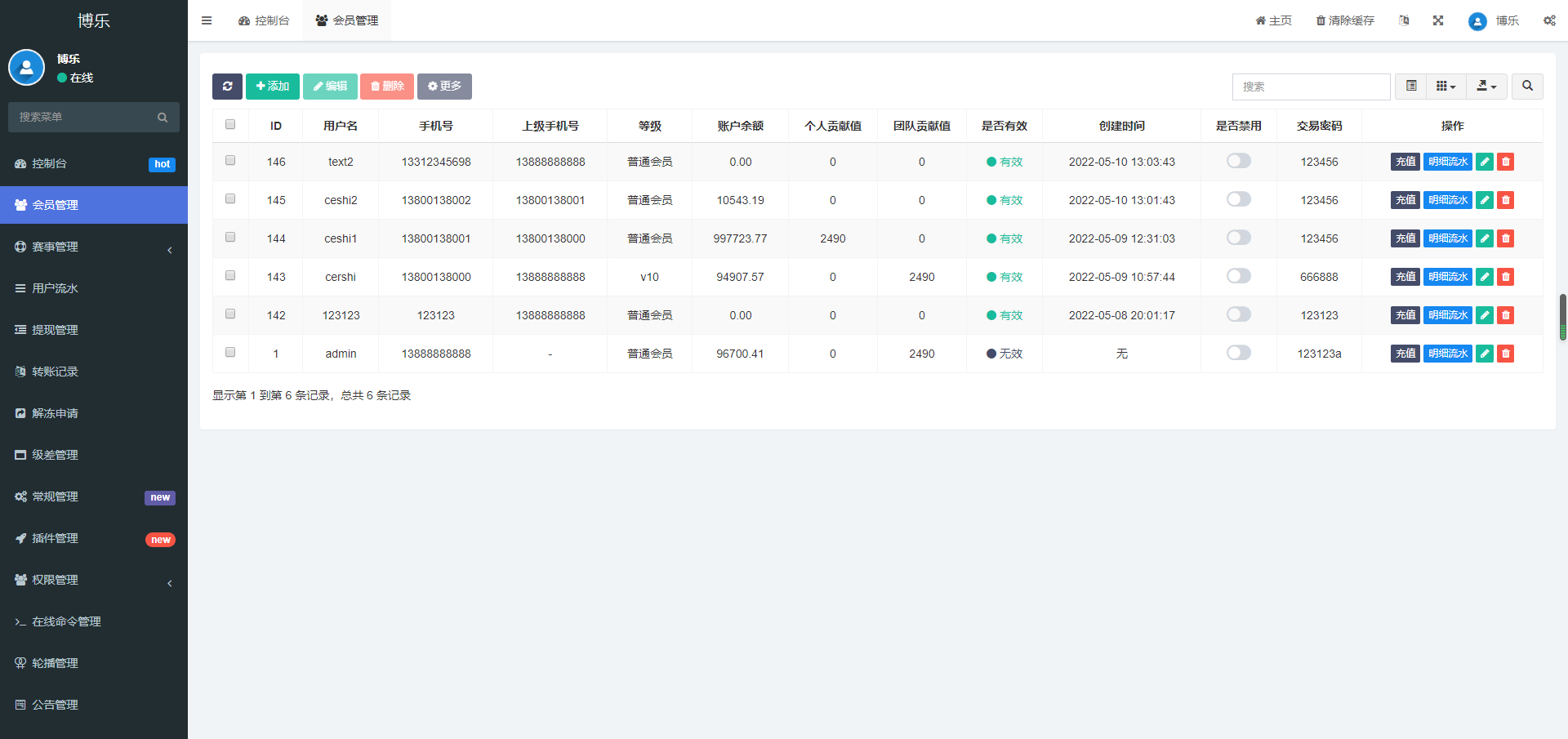Click the green edit icon for ceshi2
This screenshot has height=739, width=1568.
1485,200
